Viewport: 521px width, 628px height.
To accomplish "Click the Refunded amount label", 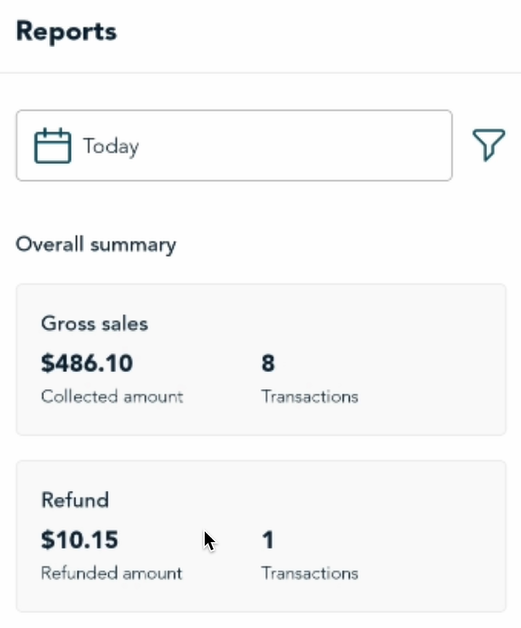I will click(x=112, y=573).
